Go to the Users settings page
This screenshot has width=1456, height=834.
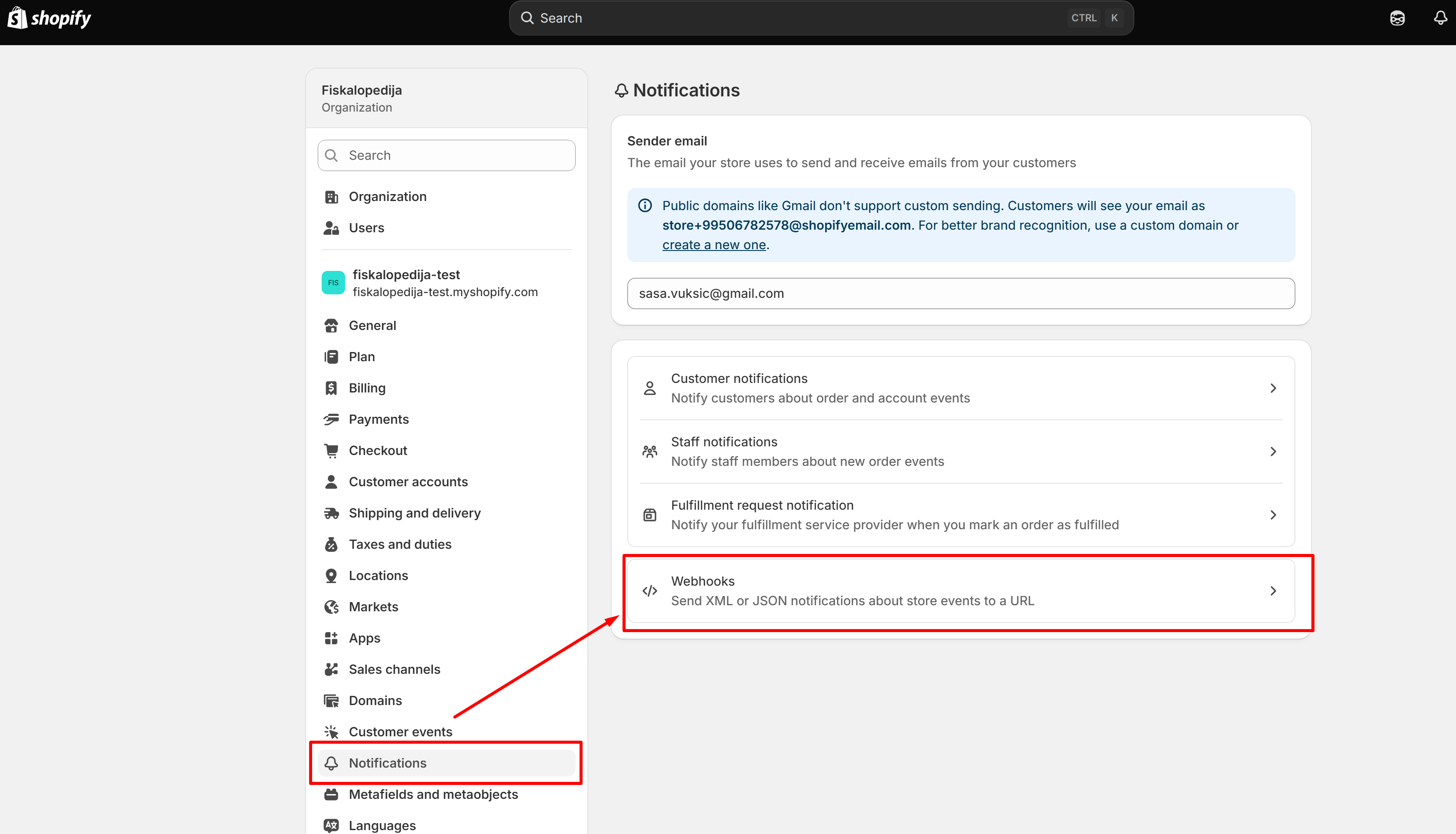(446, 228)
